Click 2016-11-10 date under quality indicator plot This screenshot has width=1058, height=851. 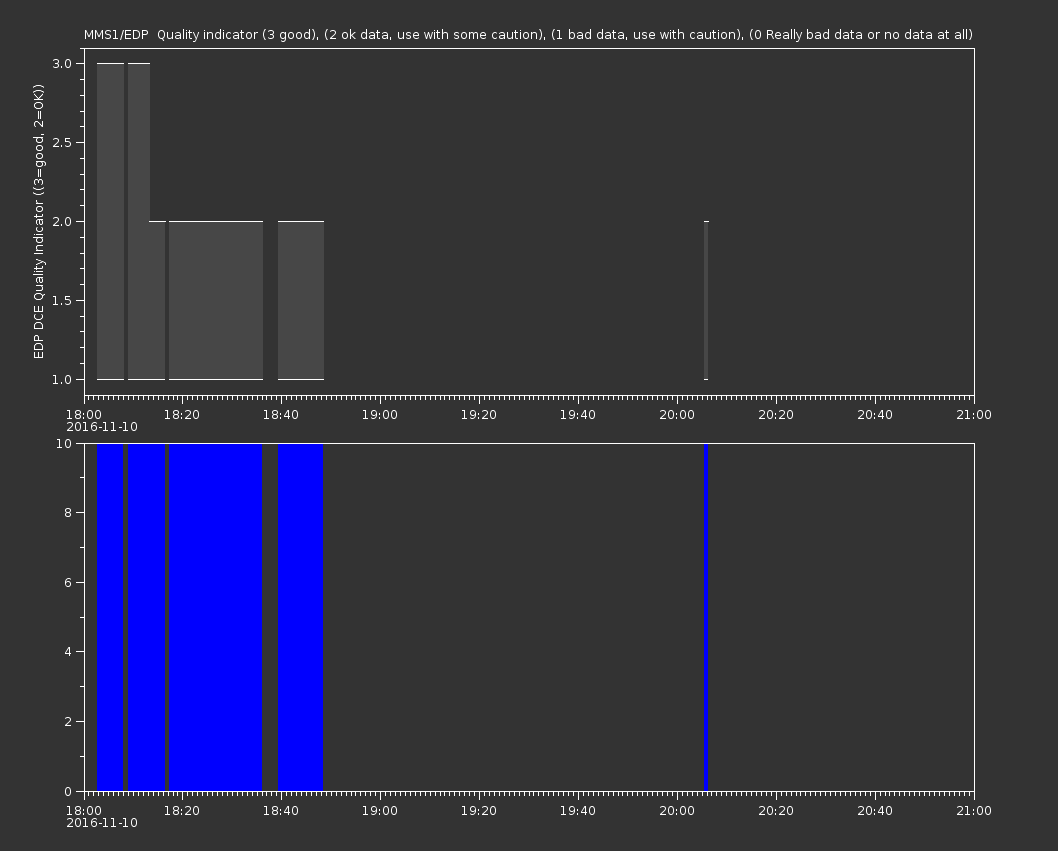coord(102,427)
